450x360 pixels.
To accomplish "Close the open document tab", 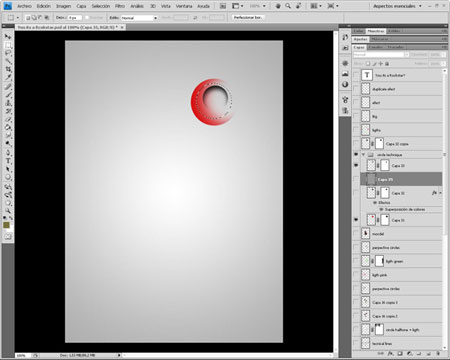I will pos(122,27).
